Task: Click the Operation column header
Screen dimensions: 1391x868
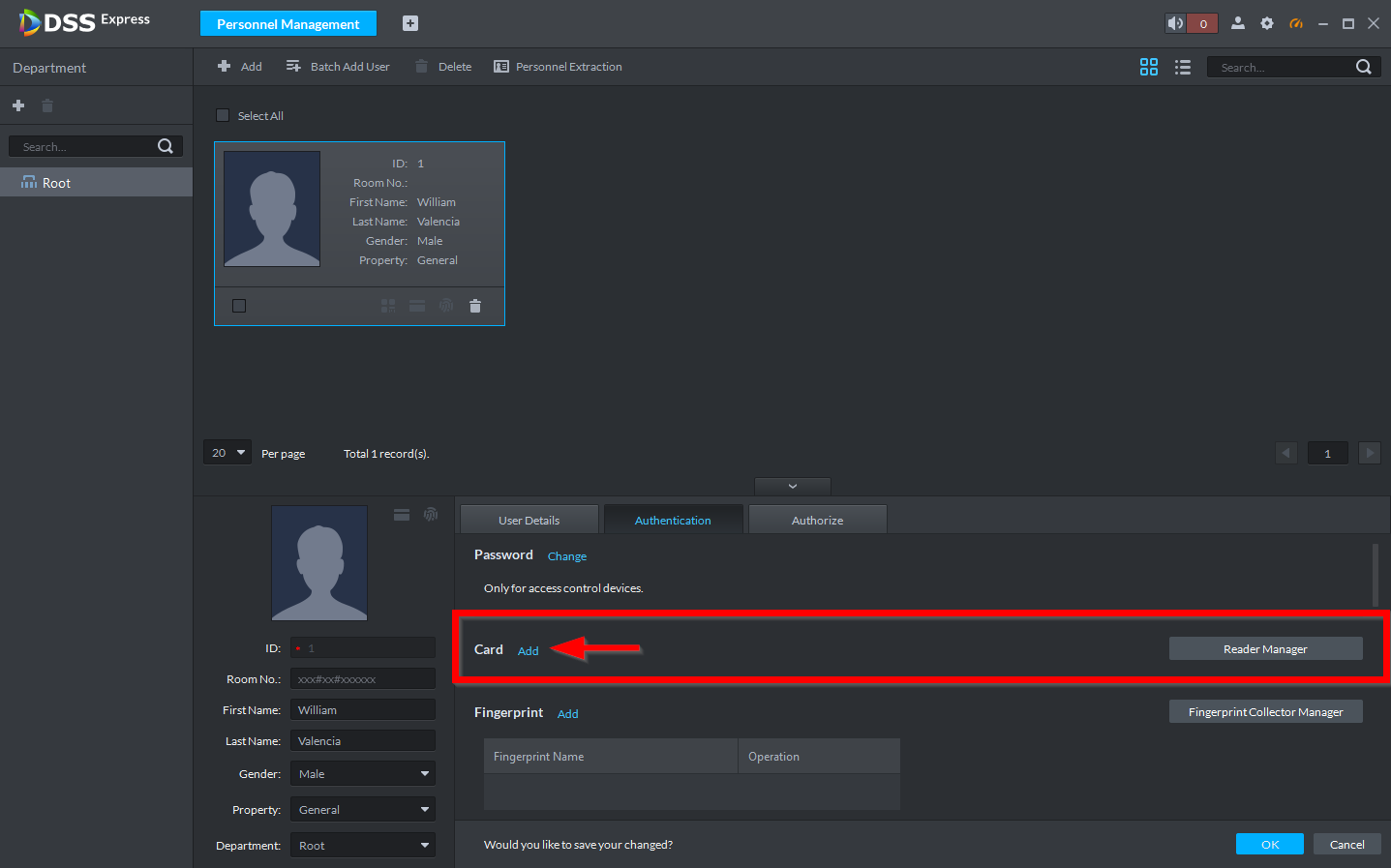Action: pyautogui.click(x=819, y=757)
